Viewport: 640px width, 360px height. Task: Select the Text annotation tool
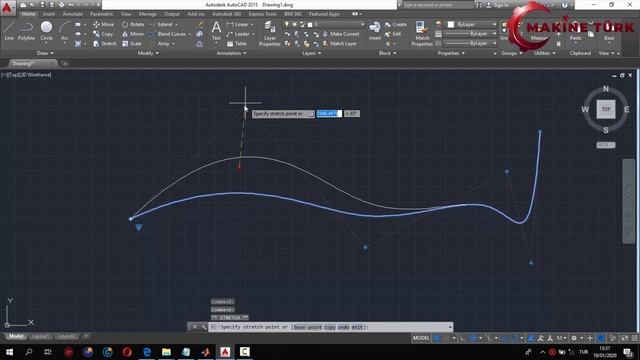tap(216, 31)
